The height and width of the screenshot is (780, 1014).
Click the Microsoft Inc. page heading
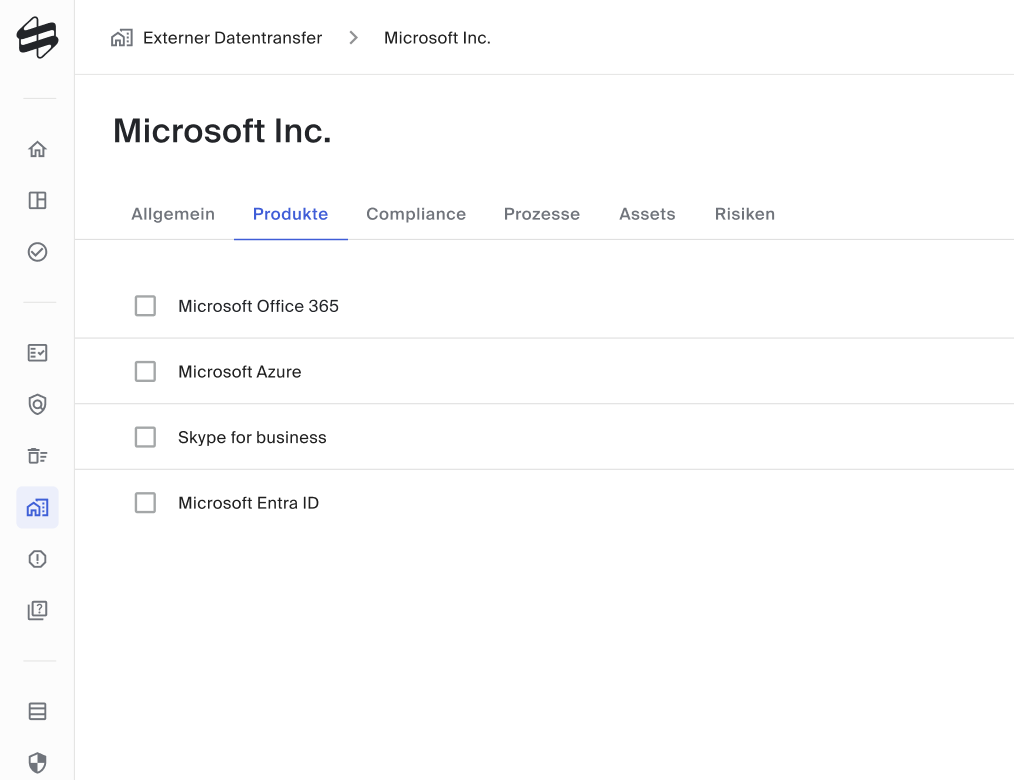click(222, 131)
